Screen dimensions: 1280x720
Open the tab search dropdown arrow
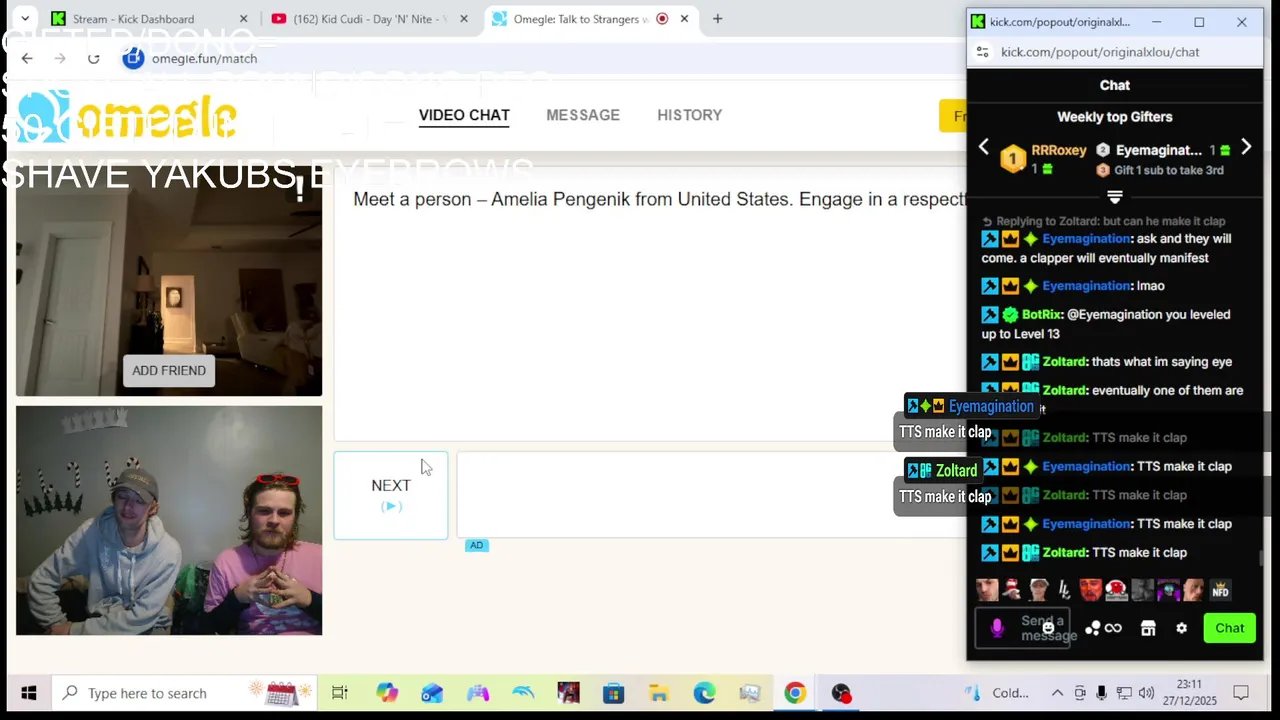[x=24, y=19]
